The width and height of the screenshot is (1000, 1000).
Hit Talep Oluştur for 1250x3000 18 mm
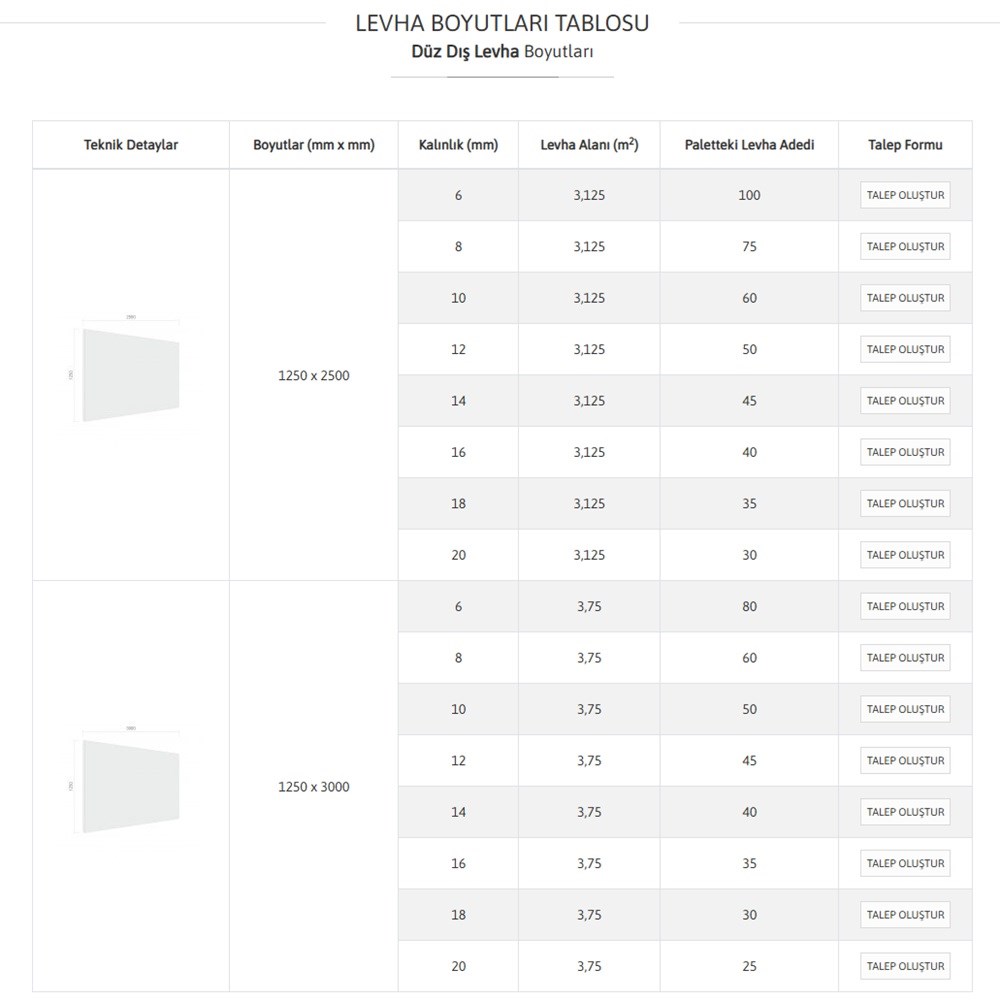905,915
